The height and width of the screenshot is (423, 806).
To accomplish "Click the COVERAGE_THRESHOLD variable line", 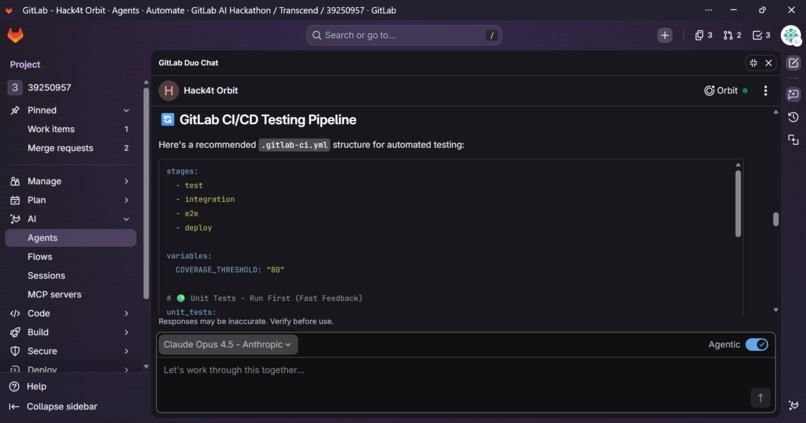I will [230, 270].
